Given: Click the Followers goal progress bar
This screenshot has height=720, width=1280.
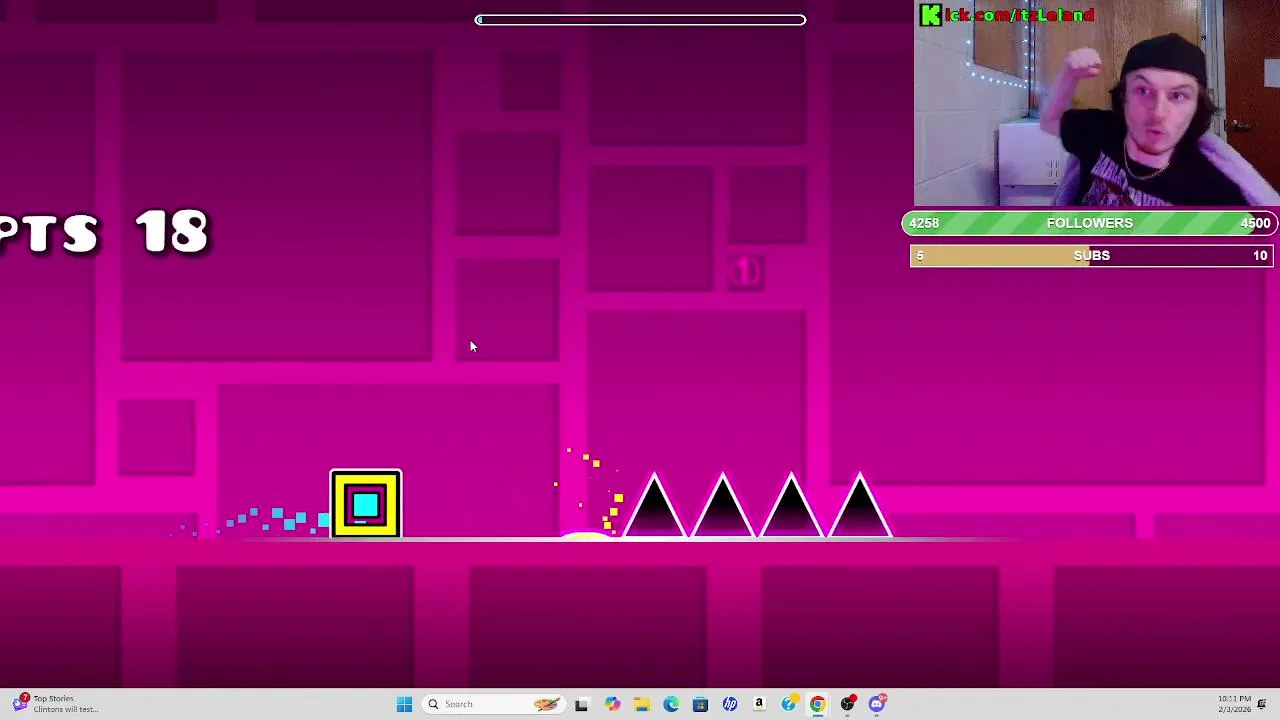Looking at the screenshot, I should coord(1089,223).
